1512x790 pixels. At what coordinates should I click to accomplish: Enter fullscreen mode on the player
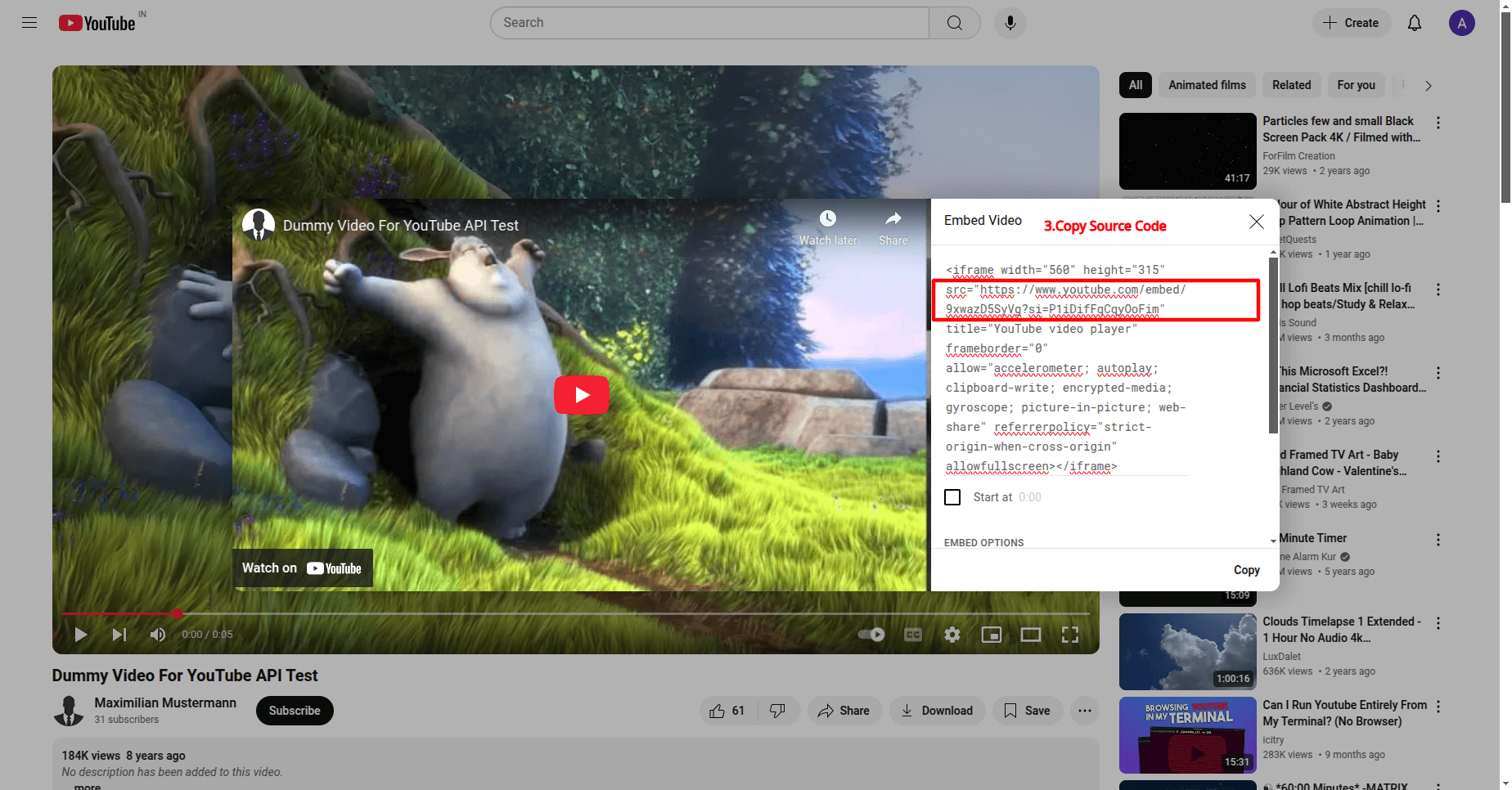(1069, 635)
